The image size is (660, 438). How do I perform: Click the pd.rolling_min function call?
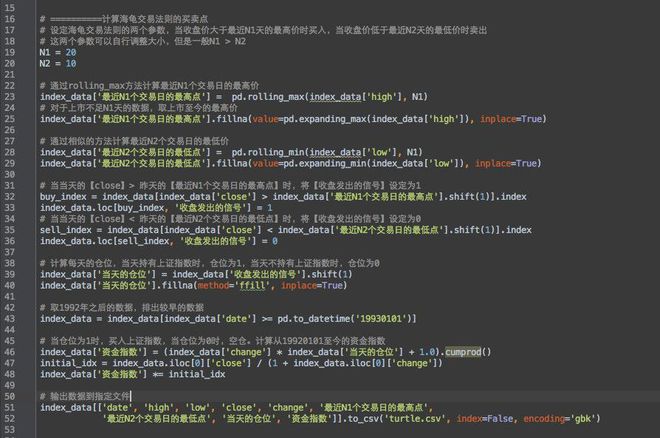(268, 152)
